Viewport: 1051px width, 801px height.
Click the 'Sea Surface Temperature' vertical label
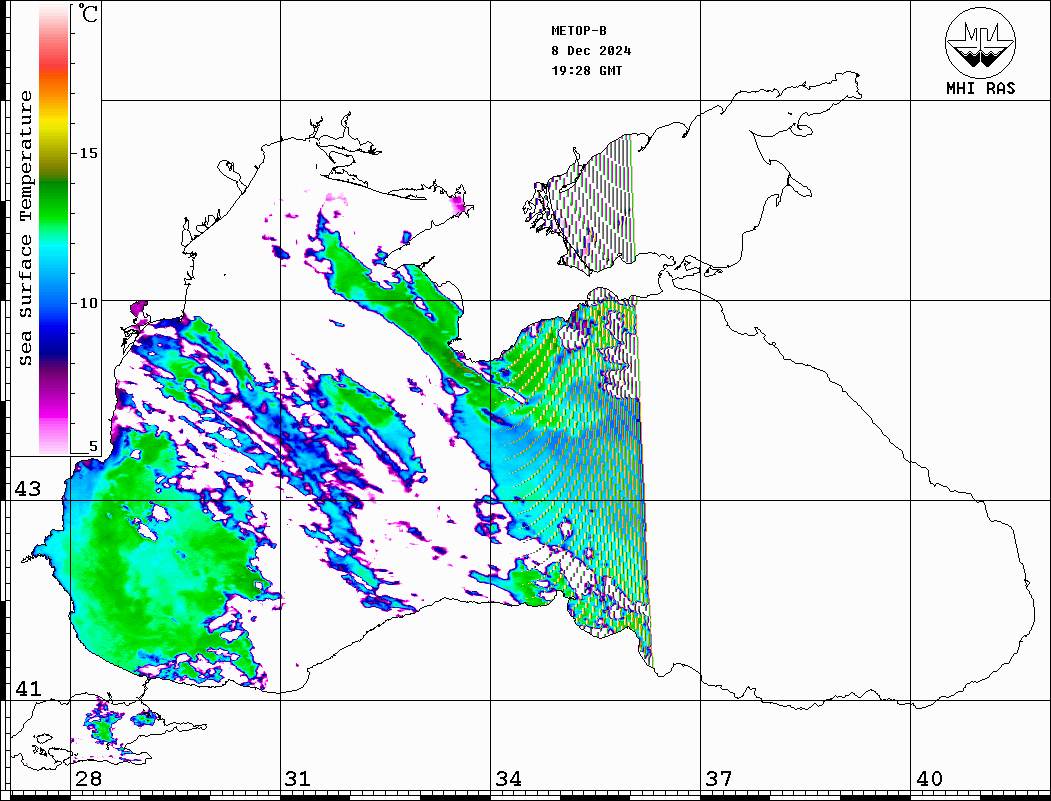26,229
